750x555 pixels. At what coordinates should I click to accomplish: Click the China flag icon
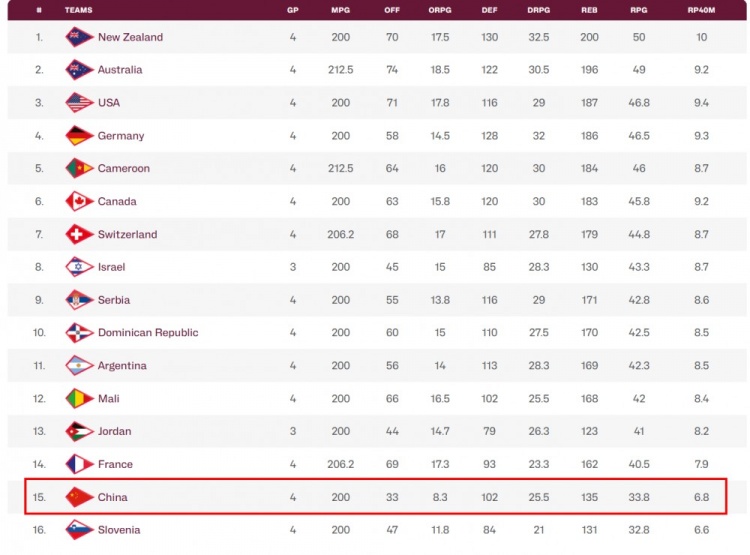point(79,497)
